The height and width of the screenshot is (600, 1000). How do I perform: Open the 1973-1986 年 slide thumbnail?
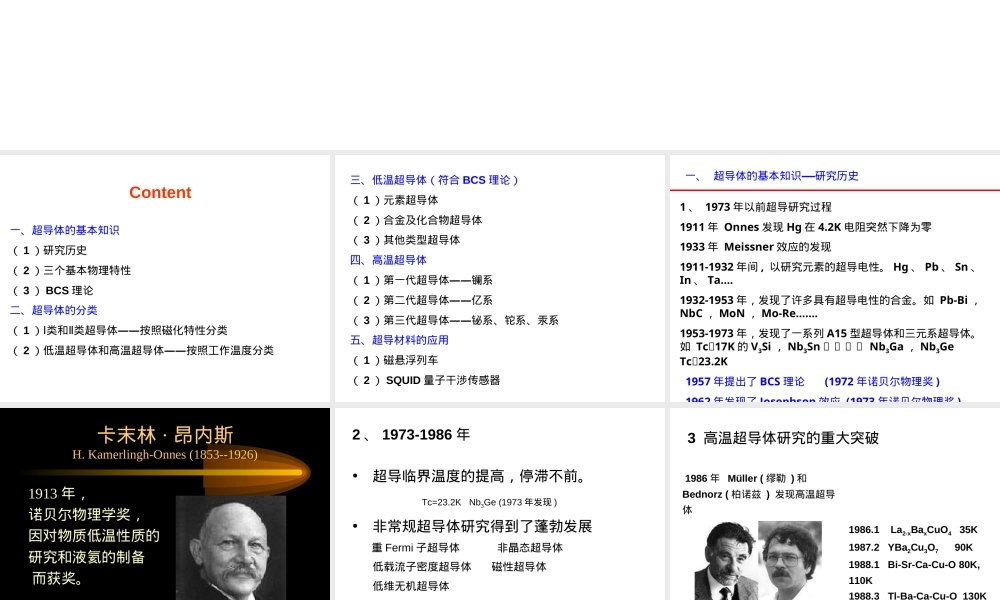pos(499,504)
